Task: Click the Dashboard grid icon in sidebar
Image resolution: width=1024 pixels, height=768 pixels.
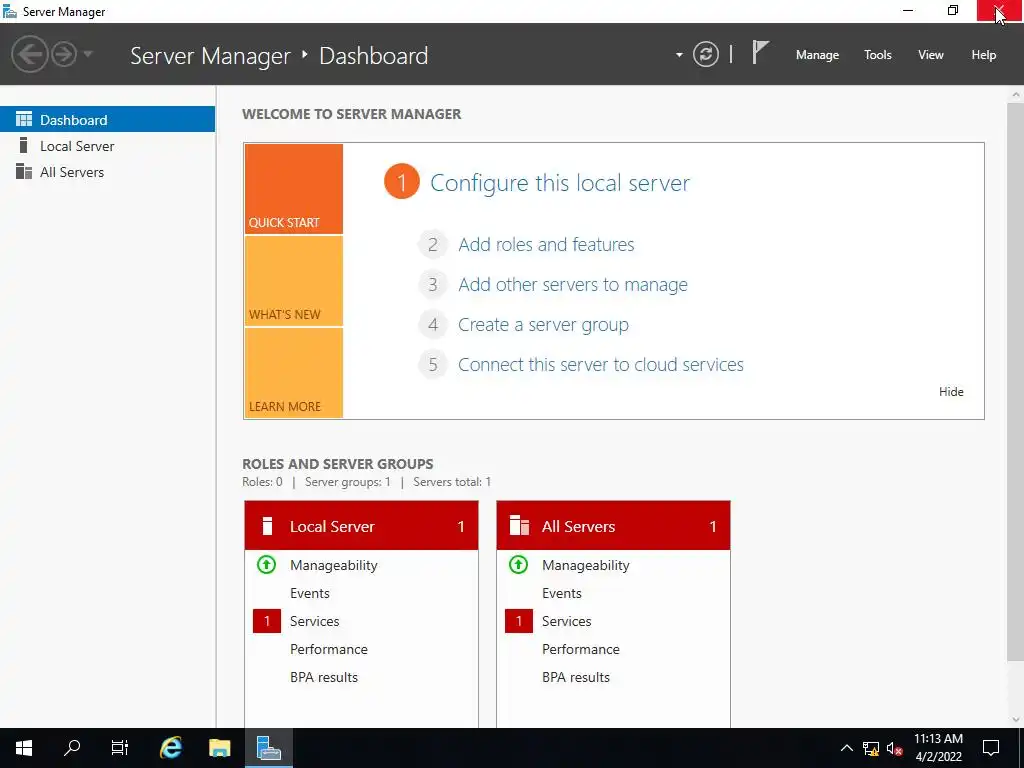Action: [24, 119]
